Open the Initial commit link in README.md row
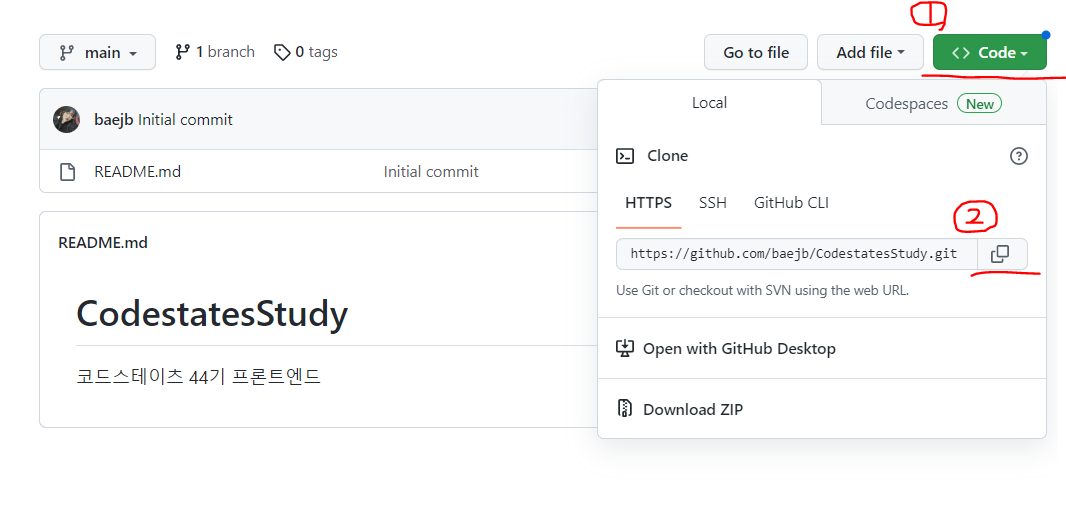This screenshot has height=520, width=1066. [x=431, y=172]
